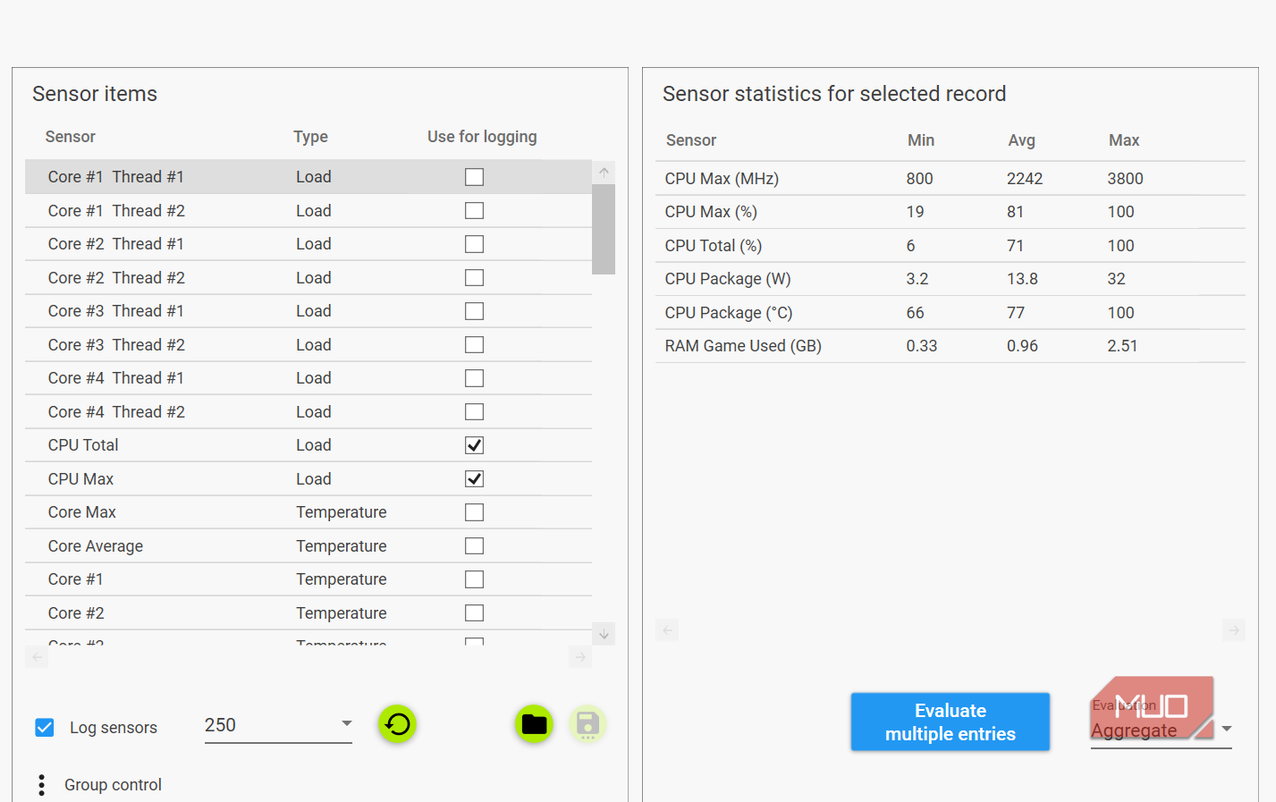
Task: Check Core #3 Thread #2 logging box
Action: pyautogui.click(x=474, y=345)
